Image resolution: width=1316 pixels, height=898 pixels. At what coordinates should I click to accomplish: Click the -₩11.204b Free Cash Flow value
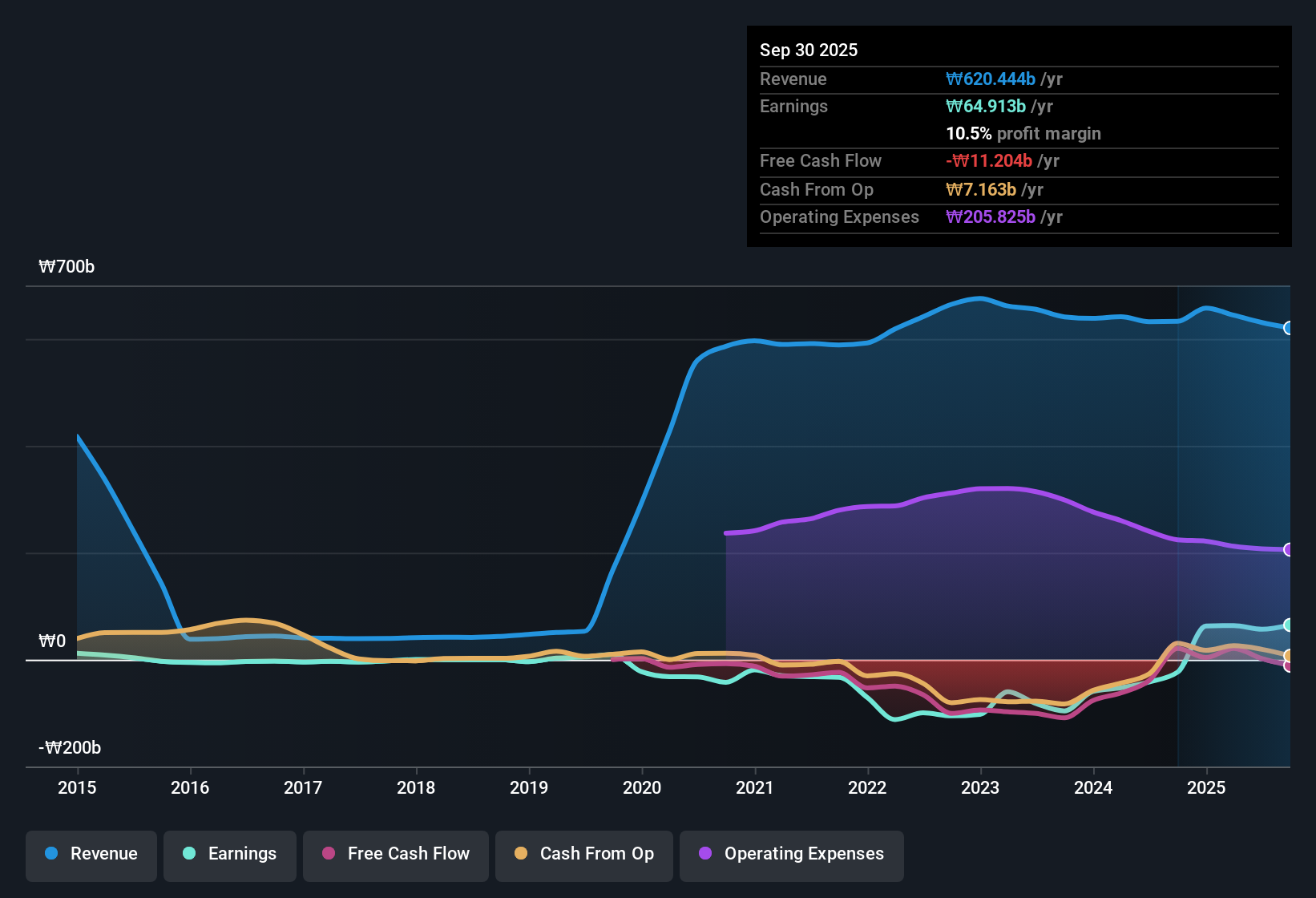(989, 160)
